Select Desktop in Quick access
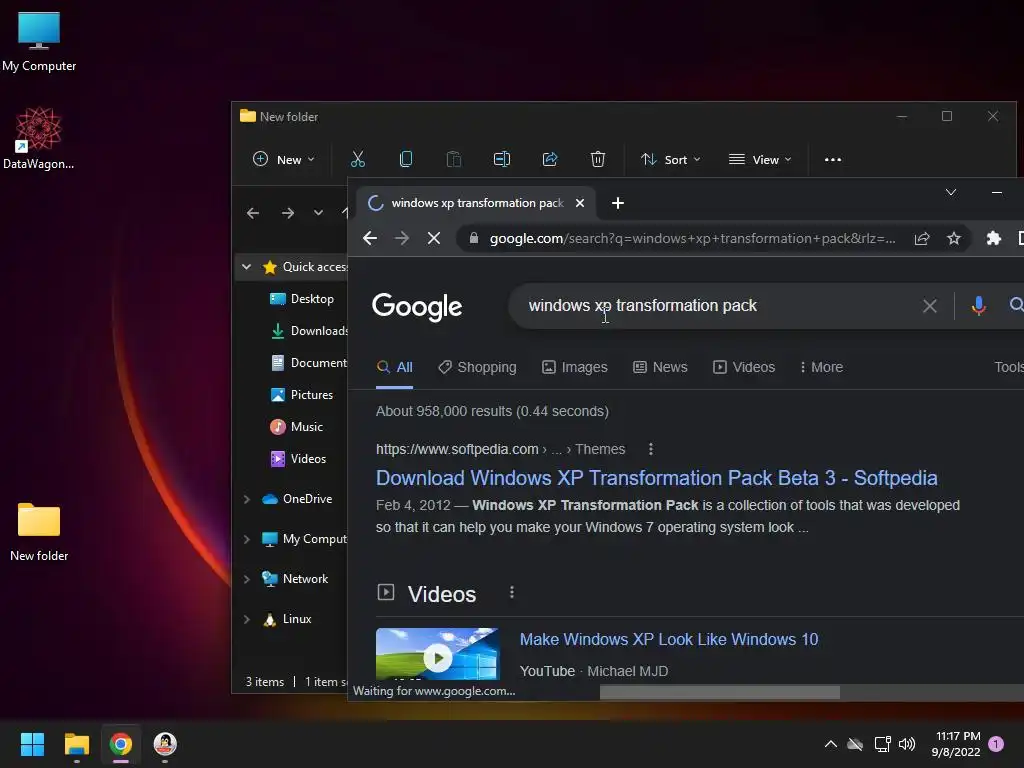The image size is (1024, 768). (304, 299)
